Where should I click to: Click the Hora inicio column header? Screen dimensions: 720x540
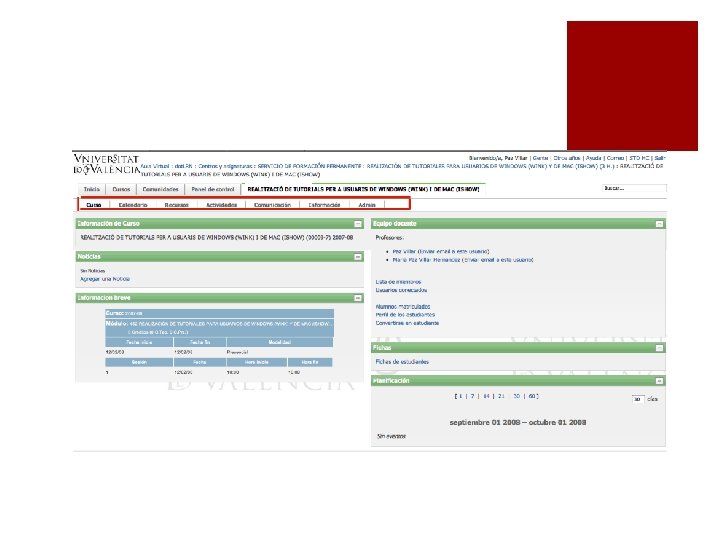[257, 362]
